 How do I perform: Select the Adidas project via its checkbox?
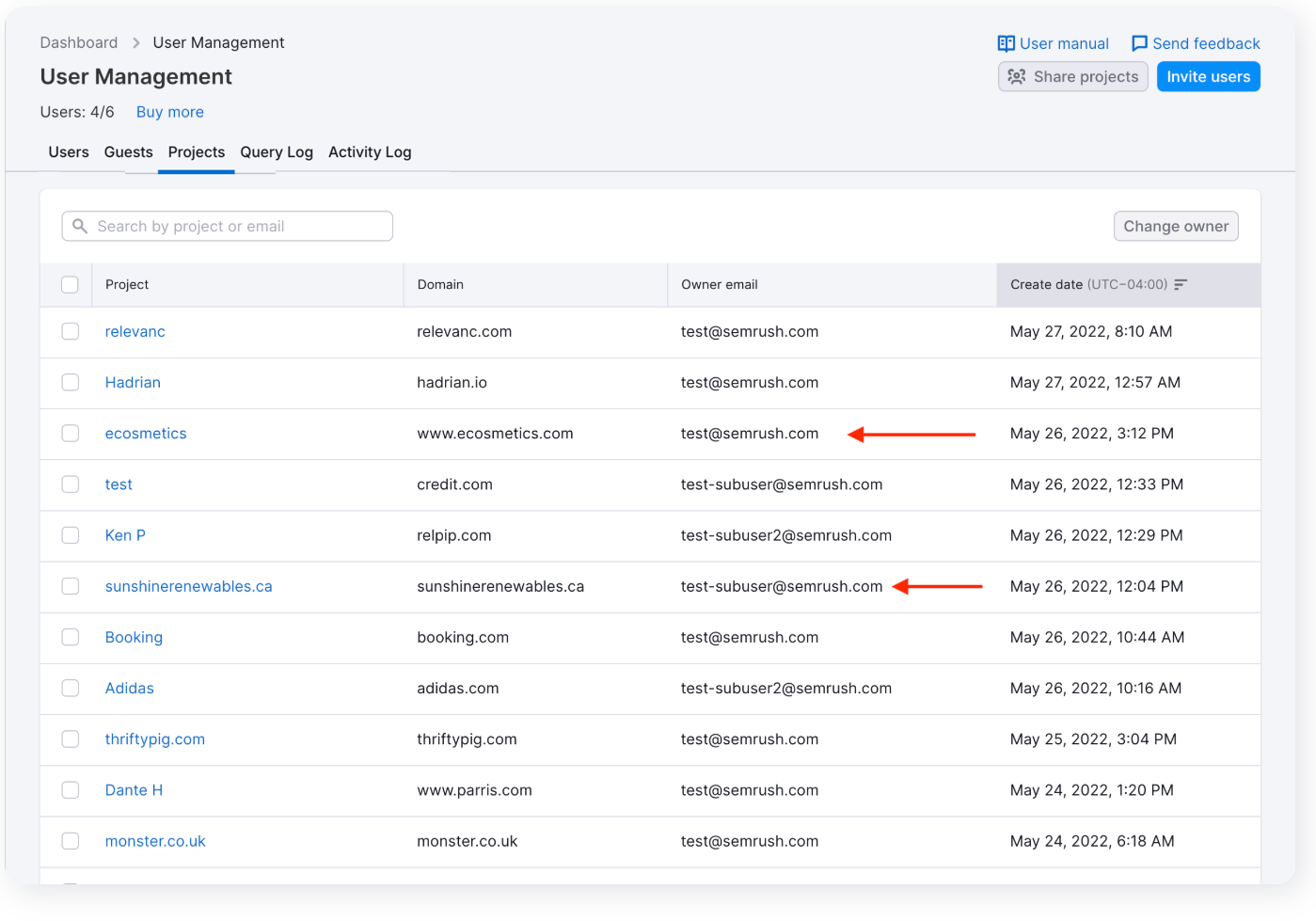(70, 688)
